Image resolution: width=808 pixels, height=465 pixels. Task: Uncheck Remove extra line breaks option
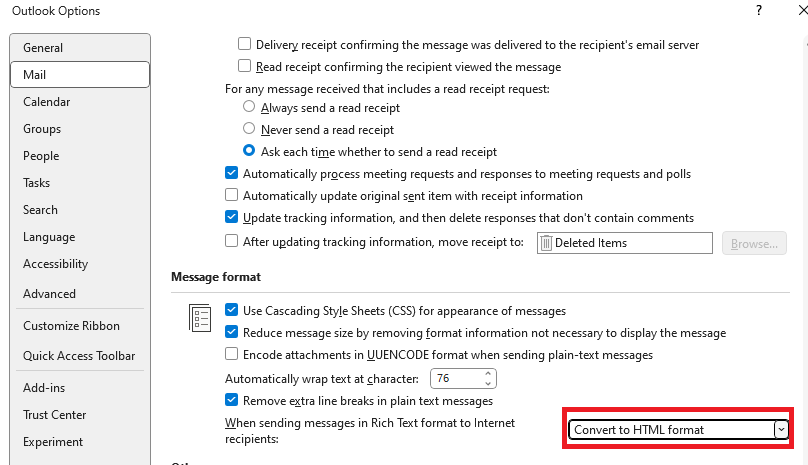click(231, 400)
